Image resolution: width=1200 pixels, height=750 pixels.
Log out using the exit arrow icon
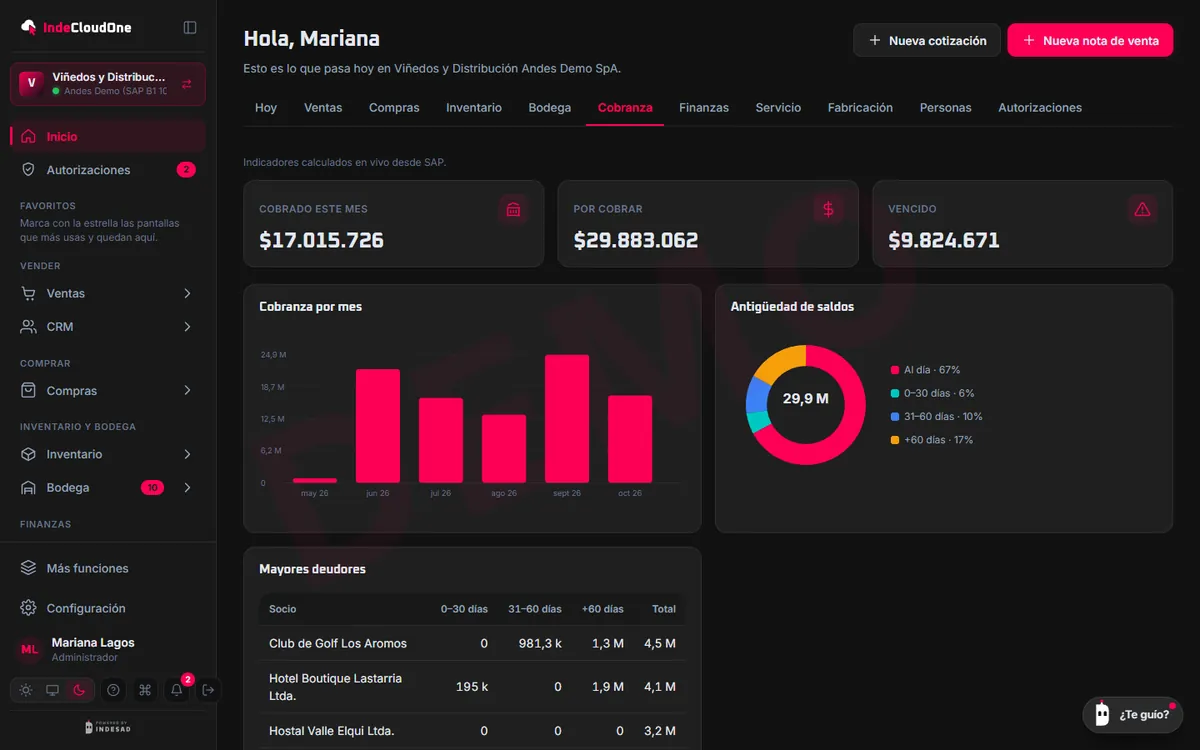[x=208, y=690]
